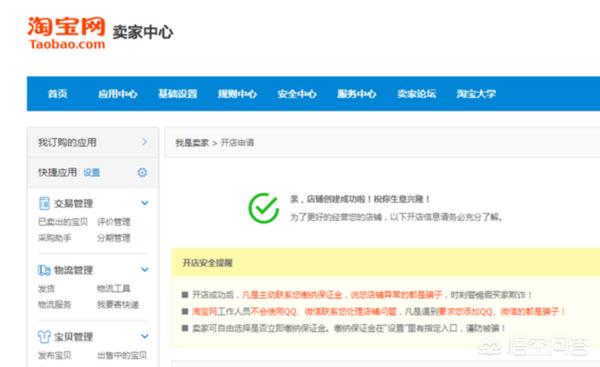This screenshot has height=367, width=600.
Task: Open 物流服务 link
Action: pyautogui.click(x=55, y=305)
